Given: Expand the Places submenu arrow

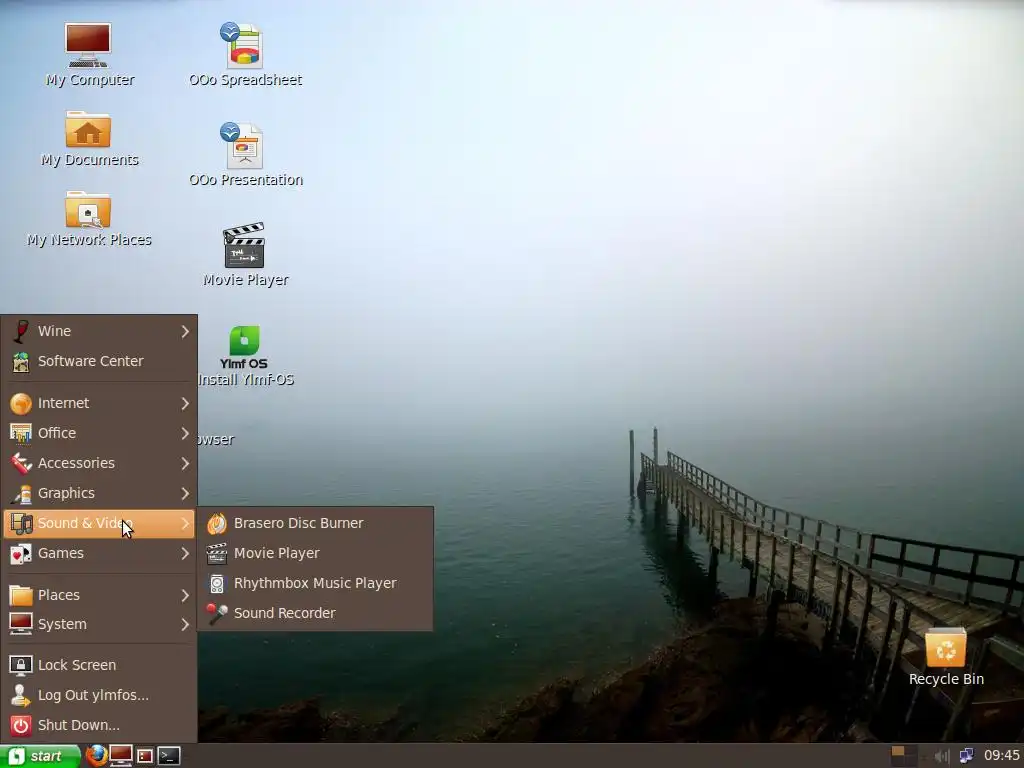Looking at the screenshot, I should coord(185,596).
